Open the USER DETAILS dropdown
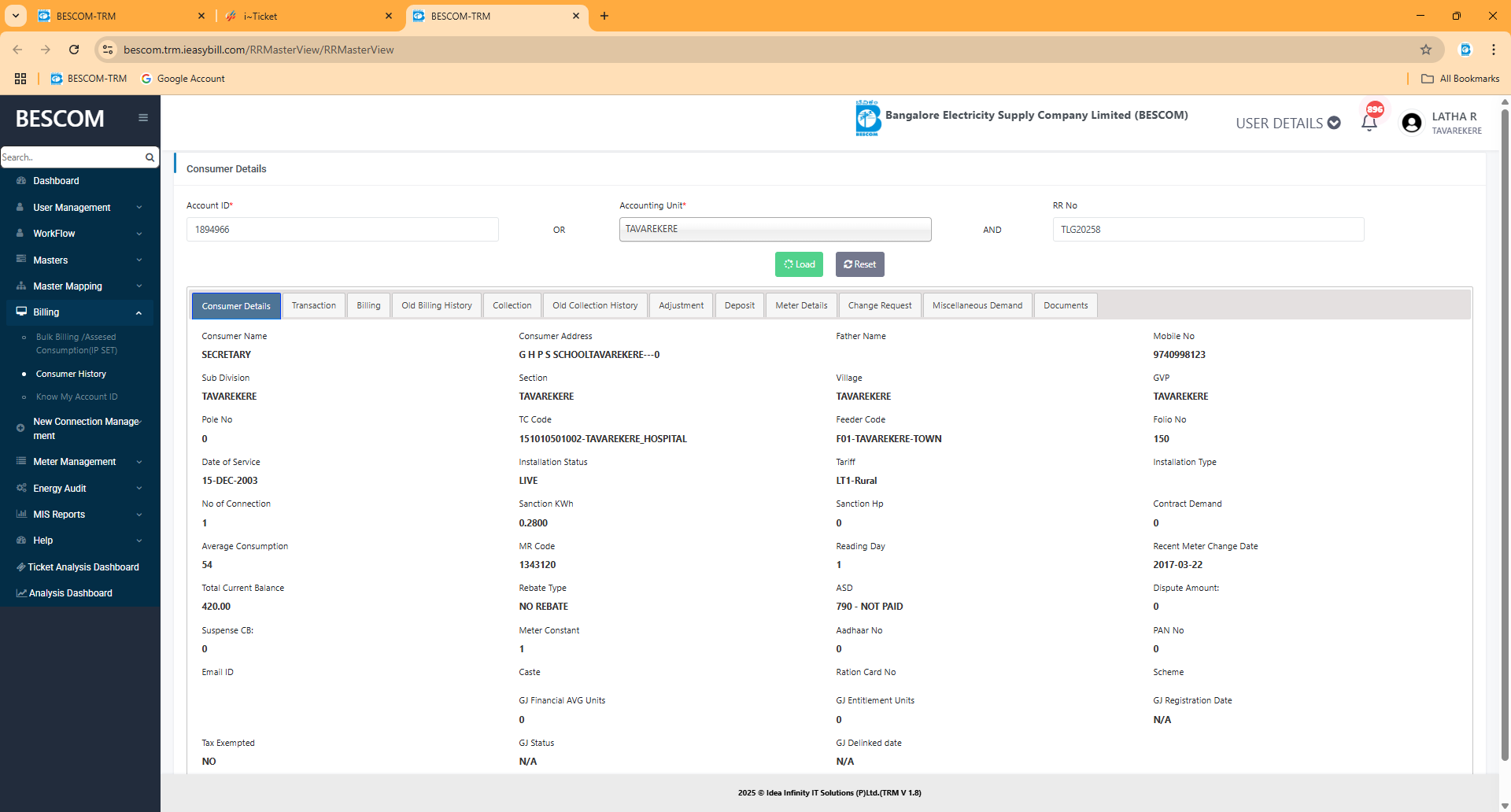 pos(1287,123)
